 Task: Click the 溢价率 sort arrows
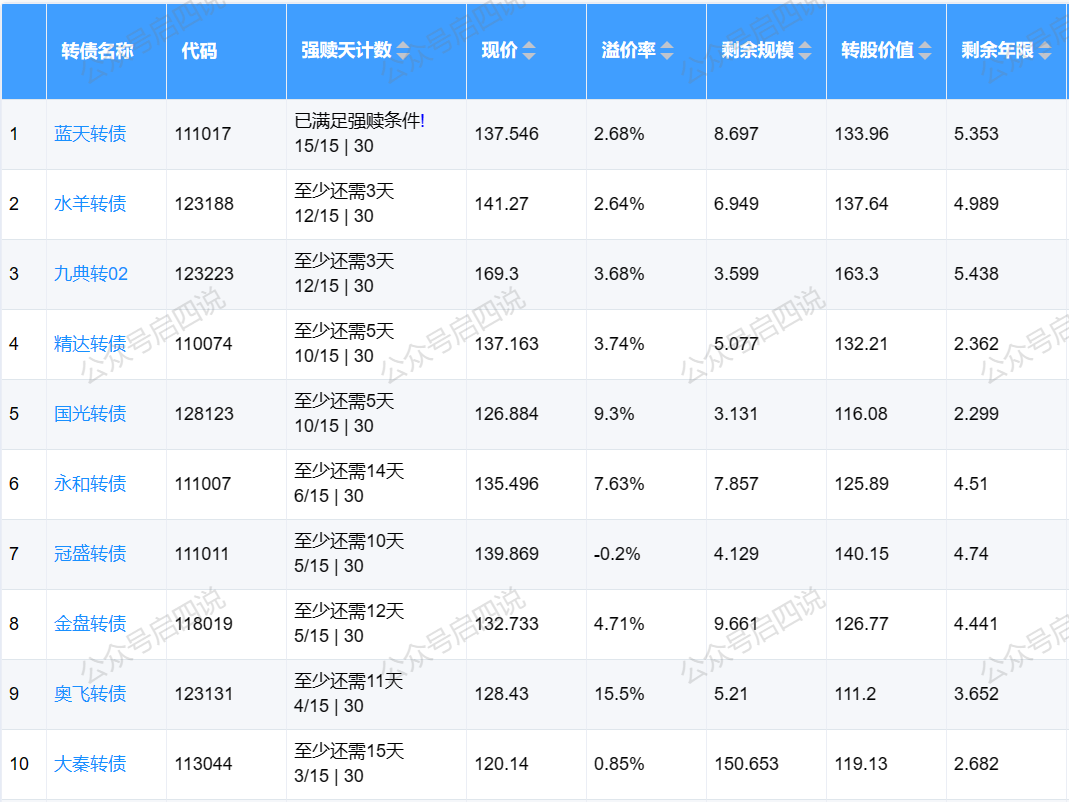(x=667, y=51)
